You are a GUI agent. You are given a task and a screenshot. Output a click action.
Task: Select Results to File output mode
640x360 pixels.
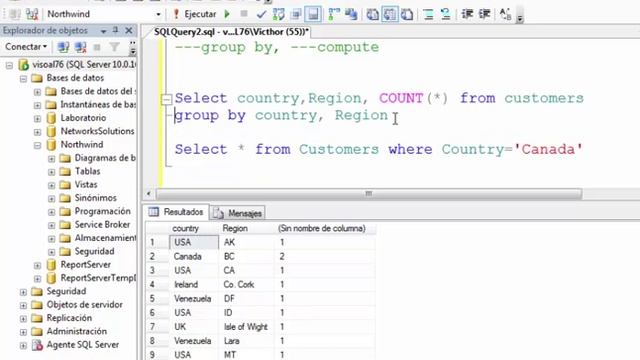click(407, 15)
